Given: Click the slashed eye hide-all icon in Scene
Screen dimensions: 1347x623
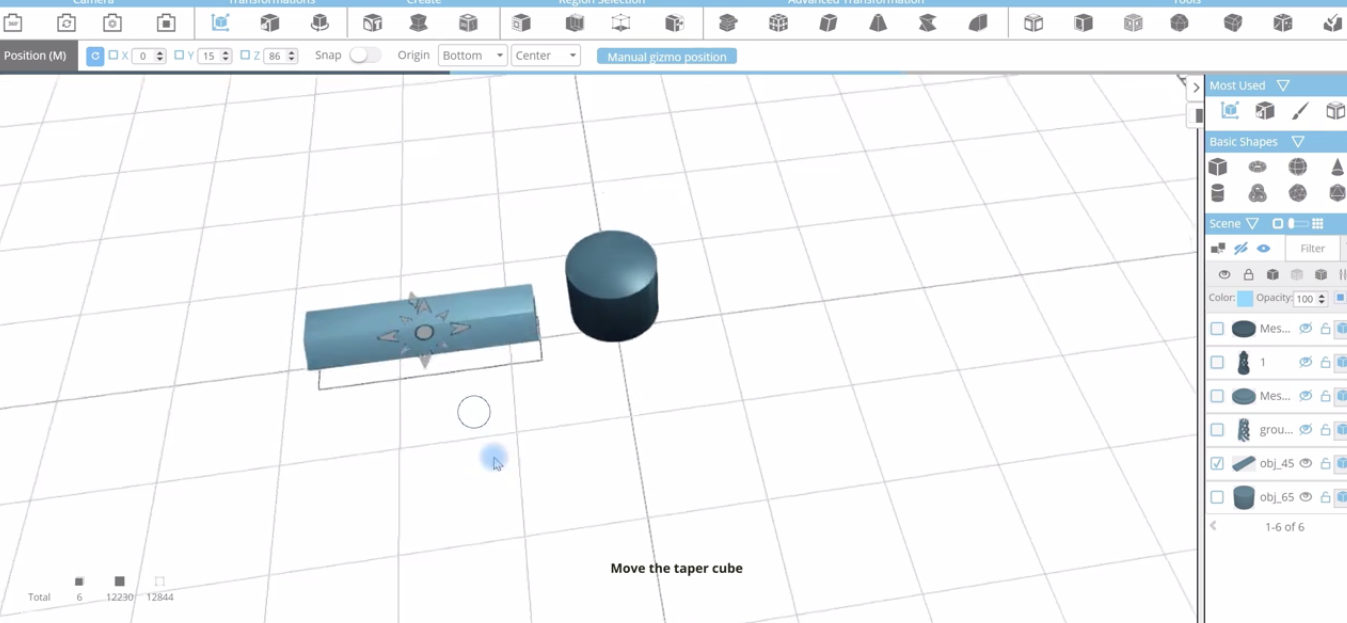Looking at the screenshot, I should 1241,248.
